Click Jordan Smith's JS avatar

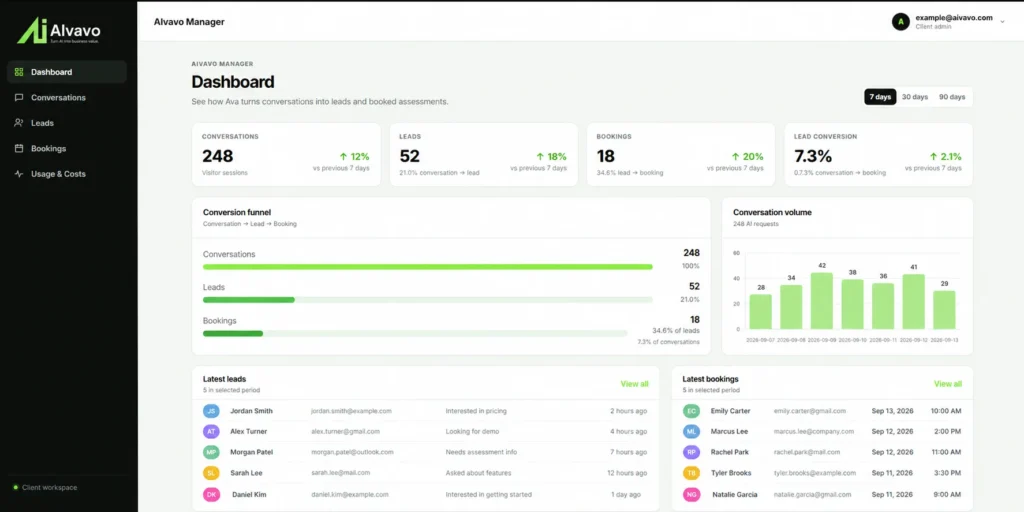pyautogui.click(x=210, y=411)
